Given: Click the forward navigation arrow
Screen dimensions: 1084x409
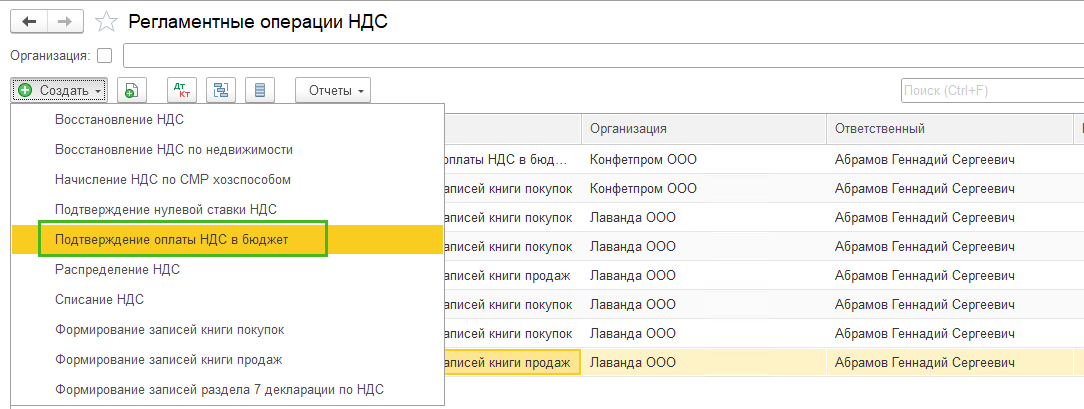Looking at the screenshot, I should (65, 20).
